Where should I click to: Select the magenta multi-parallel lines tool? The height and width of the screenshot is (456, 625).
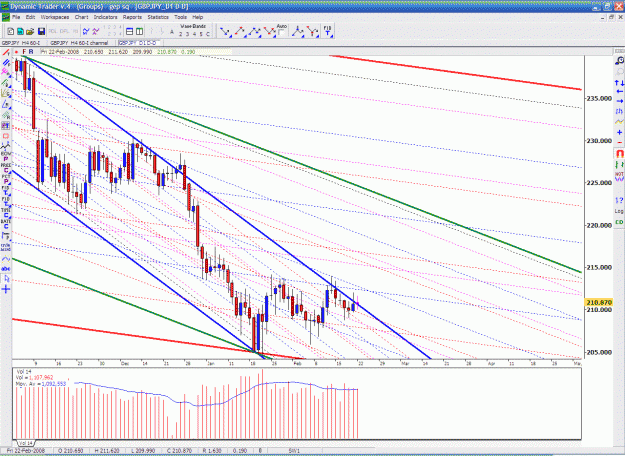(x=6, y=72)
